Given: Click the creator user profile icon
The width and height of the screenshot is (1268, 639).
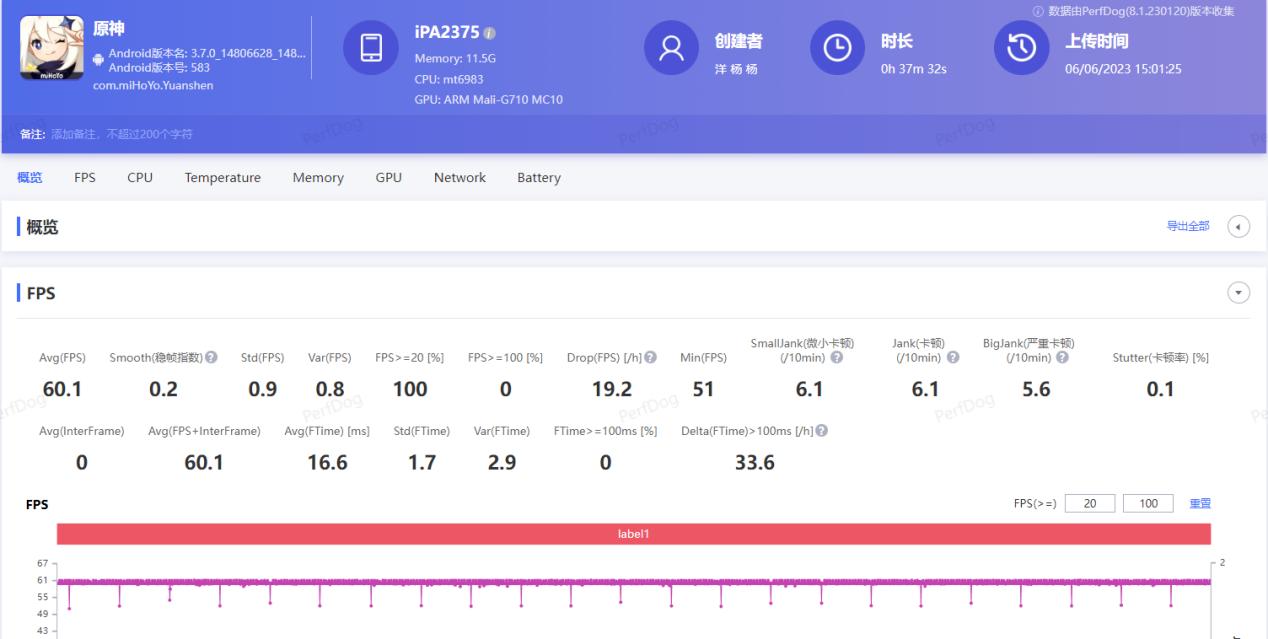Looking at the screenshot, I should [x=671, y=48].
